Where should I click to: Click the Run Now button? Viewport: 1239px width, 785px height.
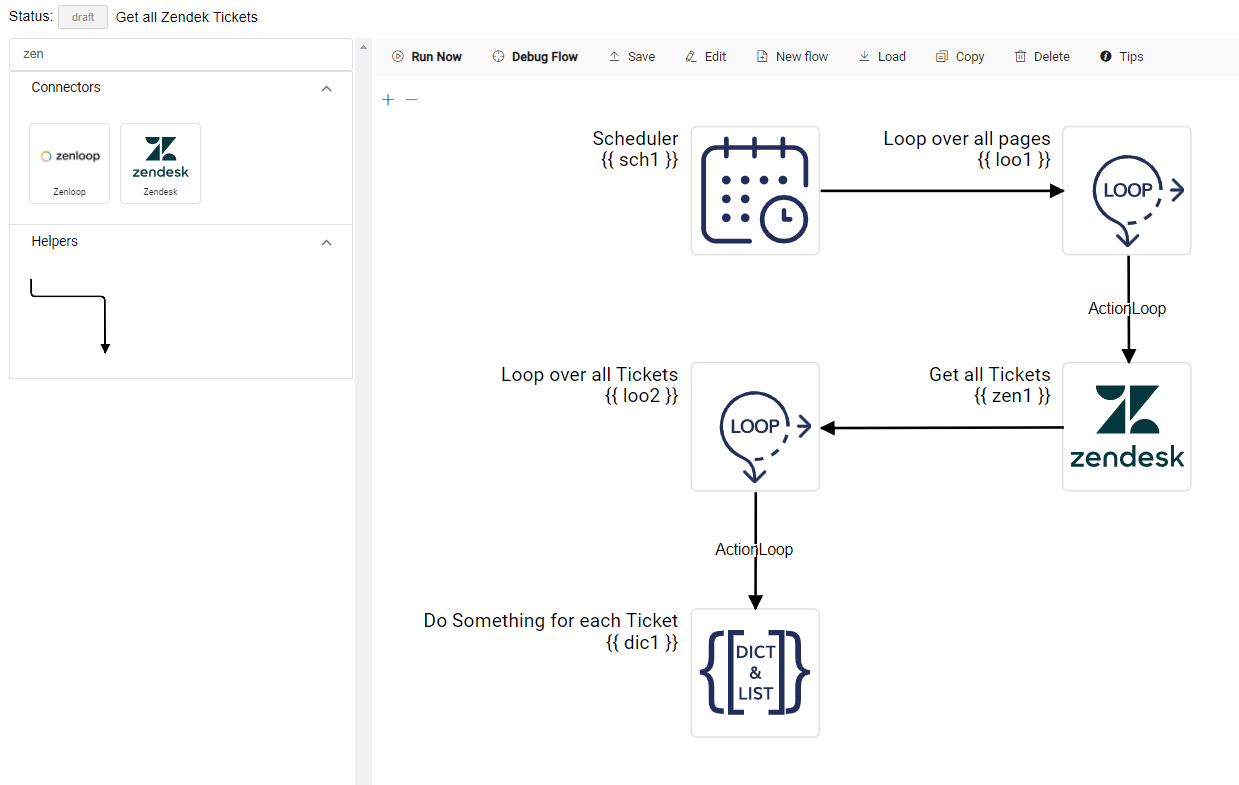[427, 57]
